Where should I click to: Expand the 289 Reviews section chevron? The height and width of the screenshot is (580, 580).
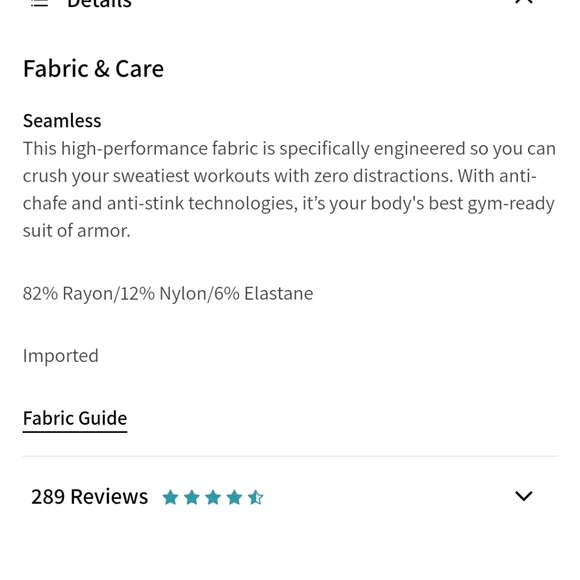point(523,496)
